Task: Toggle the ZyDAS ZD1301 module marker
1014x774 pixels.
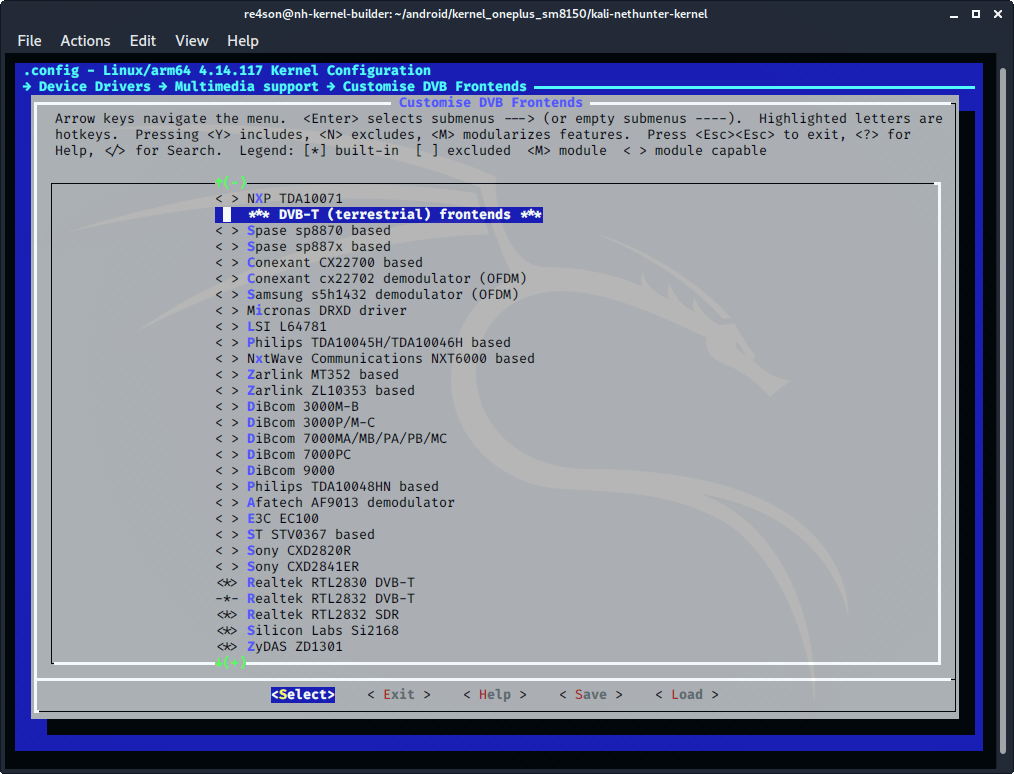Action: point(227,646)
